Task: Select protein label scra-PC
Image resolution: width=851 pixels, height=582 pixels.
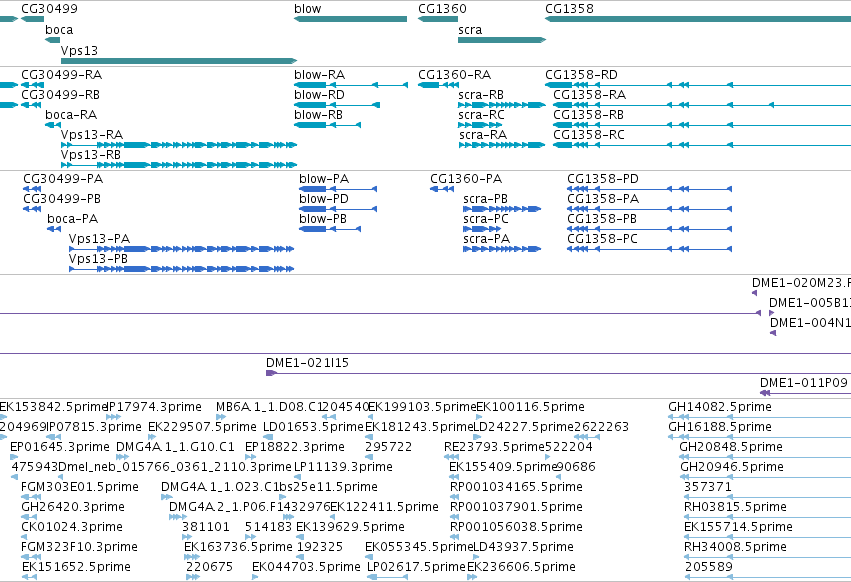Action: pos(486,219)
